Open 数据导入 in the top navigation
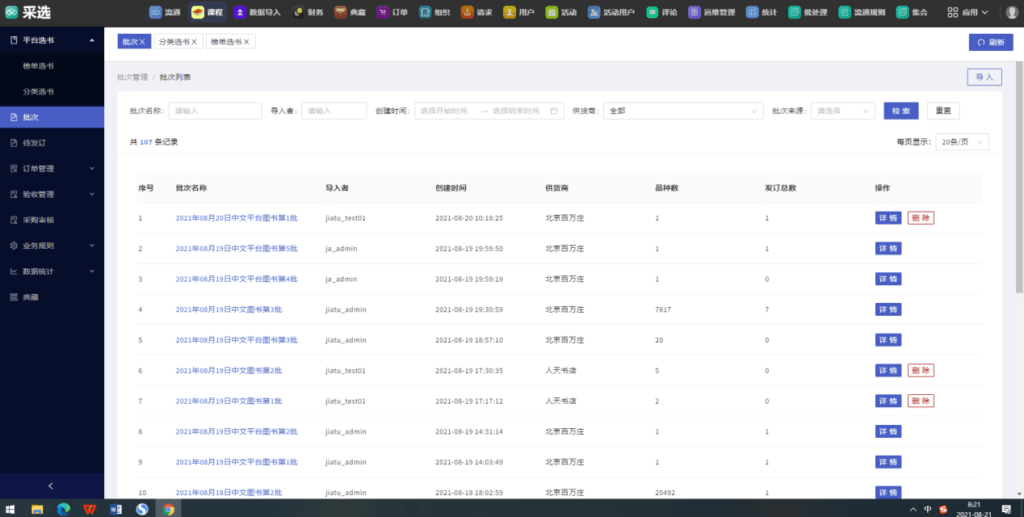 coord(256,12)
